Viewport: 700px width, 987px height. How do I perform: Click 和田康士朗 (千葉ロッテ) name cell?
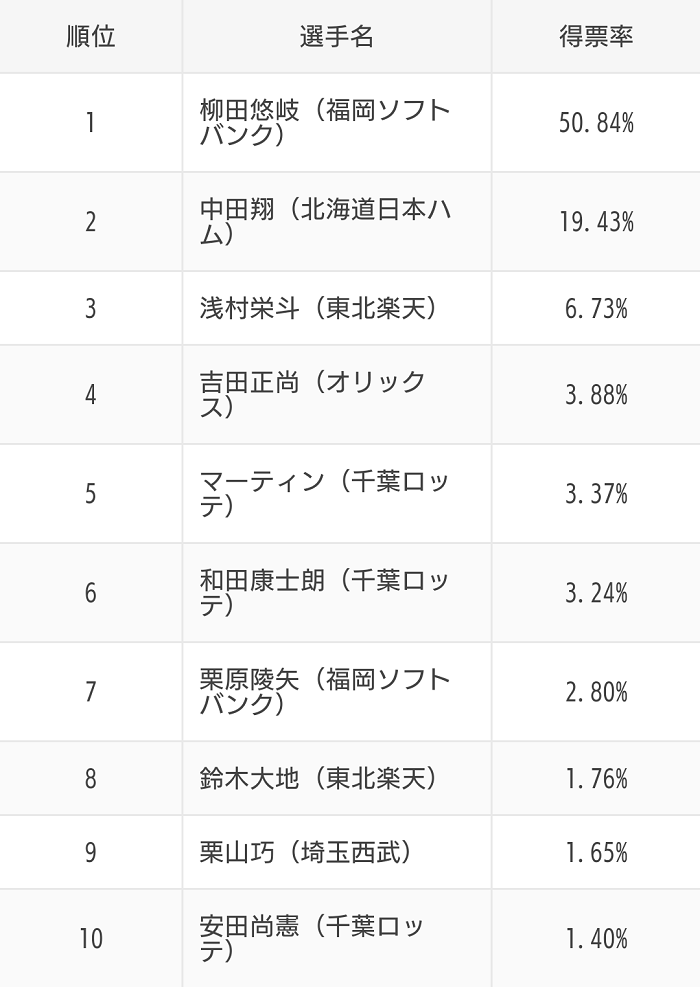click(x=337, y=592)
